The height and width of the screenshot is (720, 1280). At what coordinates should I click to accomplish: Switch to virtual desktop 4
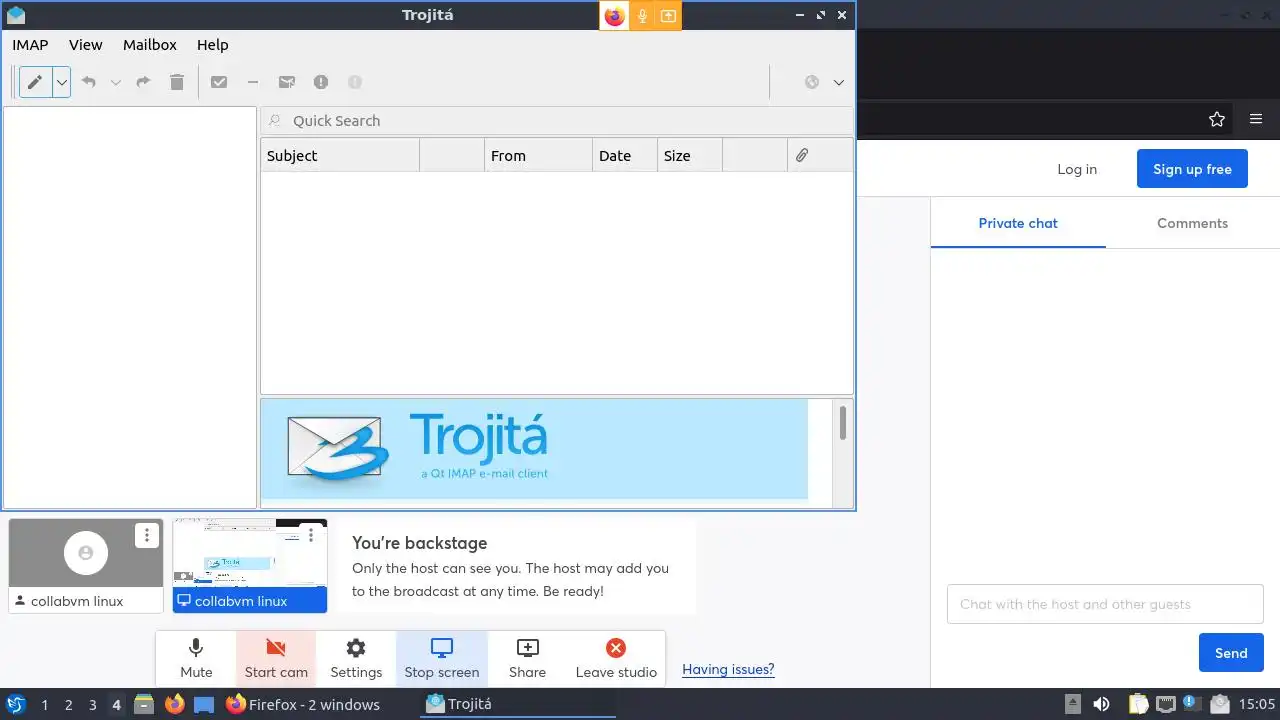116,705
